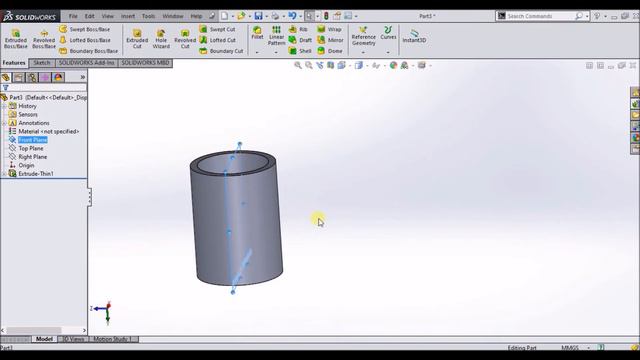Click the Undo icon

[292, 16]
